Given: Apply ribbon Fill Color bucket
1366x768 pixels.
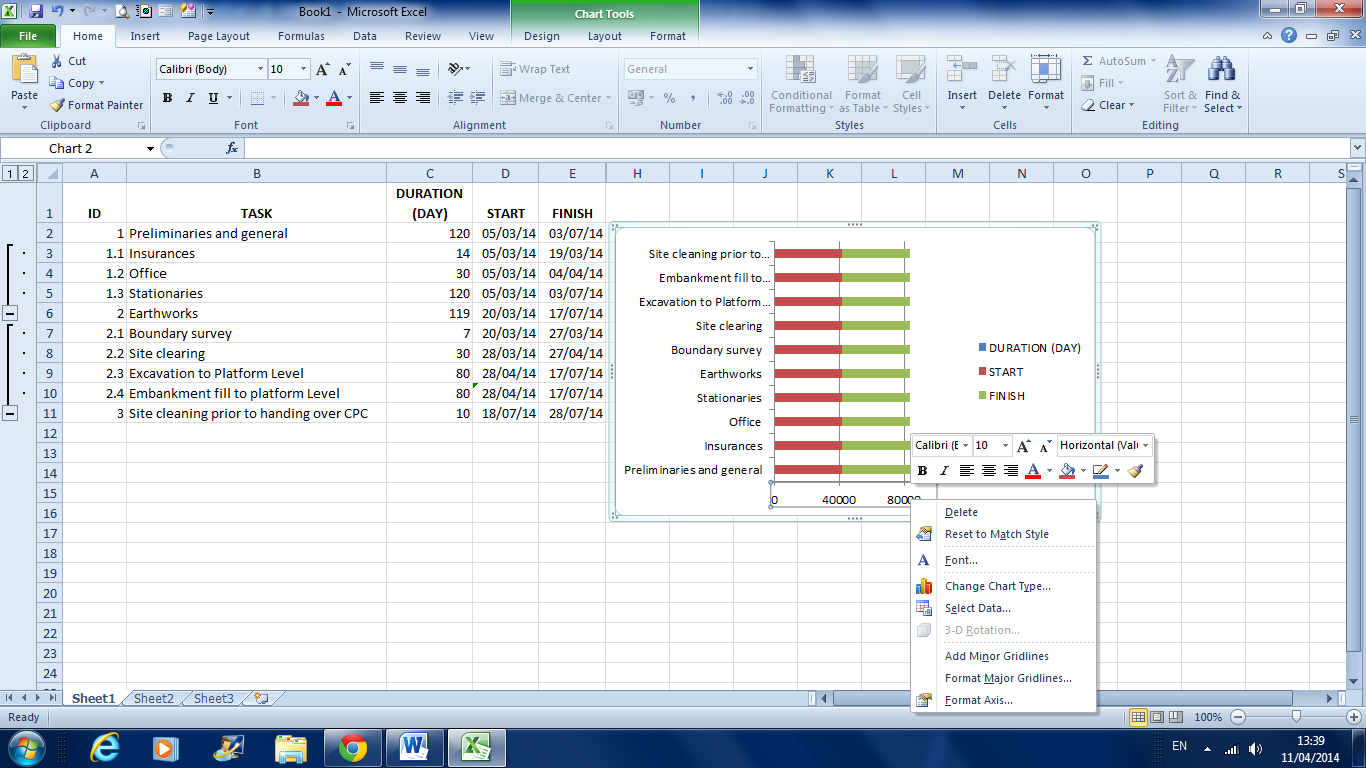Looking at the screenshot, I should click(x=300, y=98).
